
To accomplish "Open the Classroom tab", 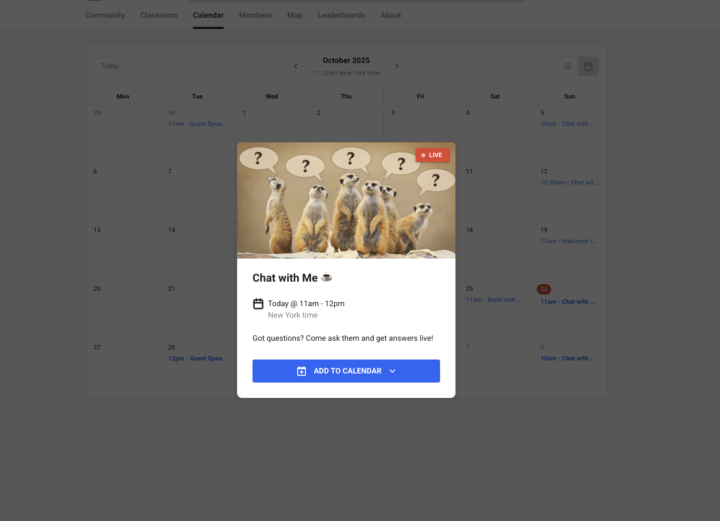I will [159, 15].
